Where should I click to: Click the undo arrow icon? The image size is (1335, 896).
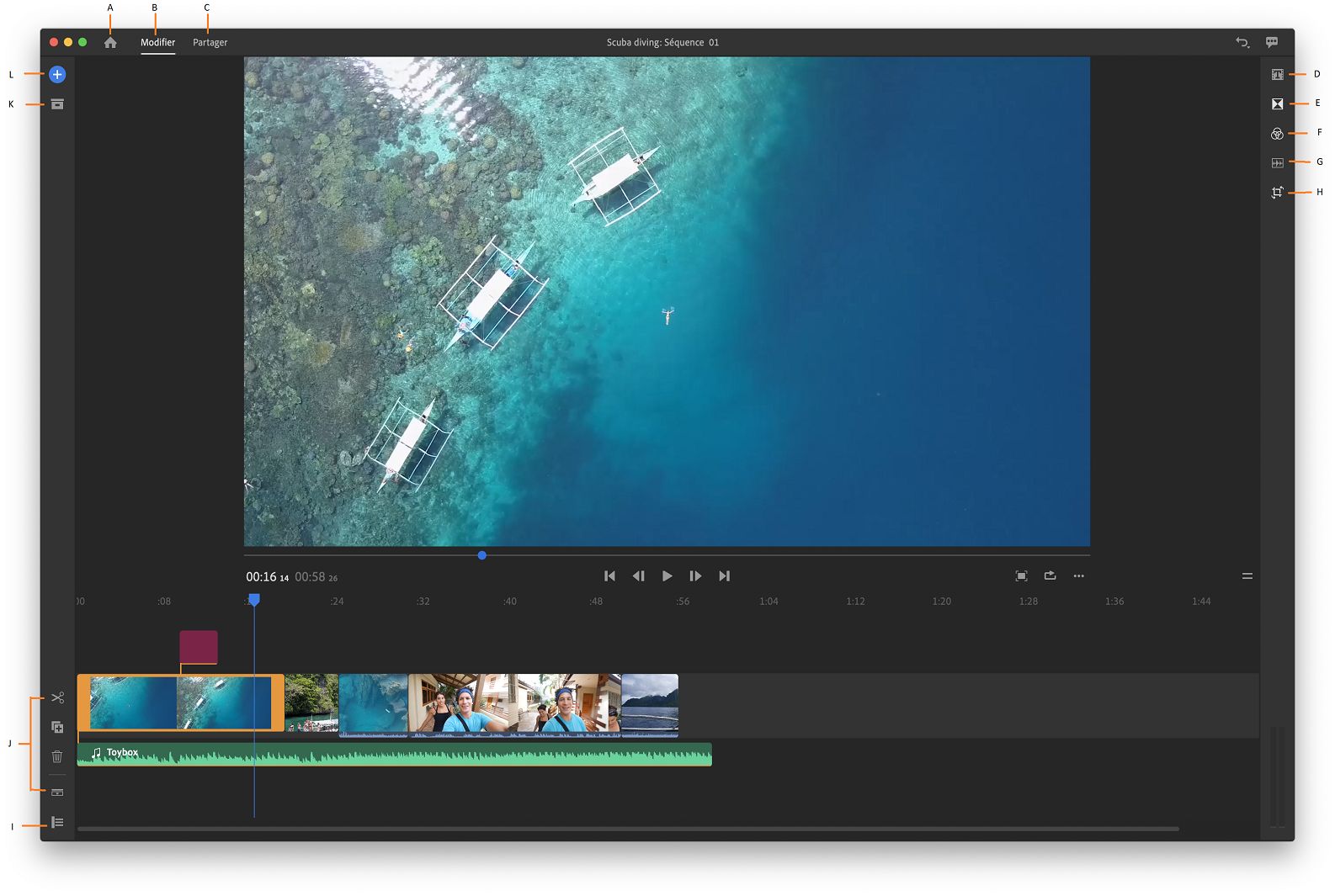[x=1242, y=42]
